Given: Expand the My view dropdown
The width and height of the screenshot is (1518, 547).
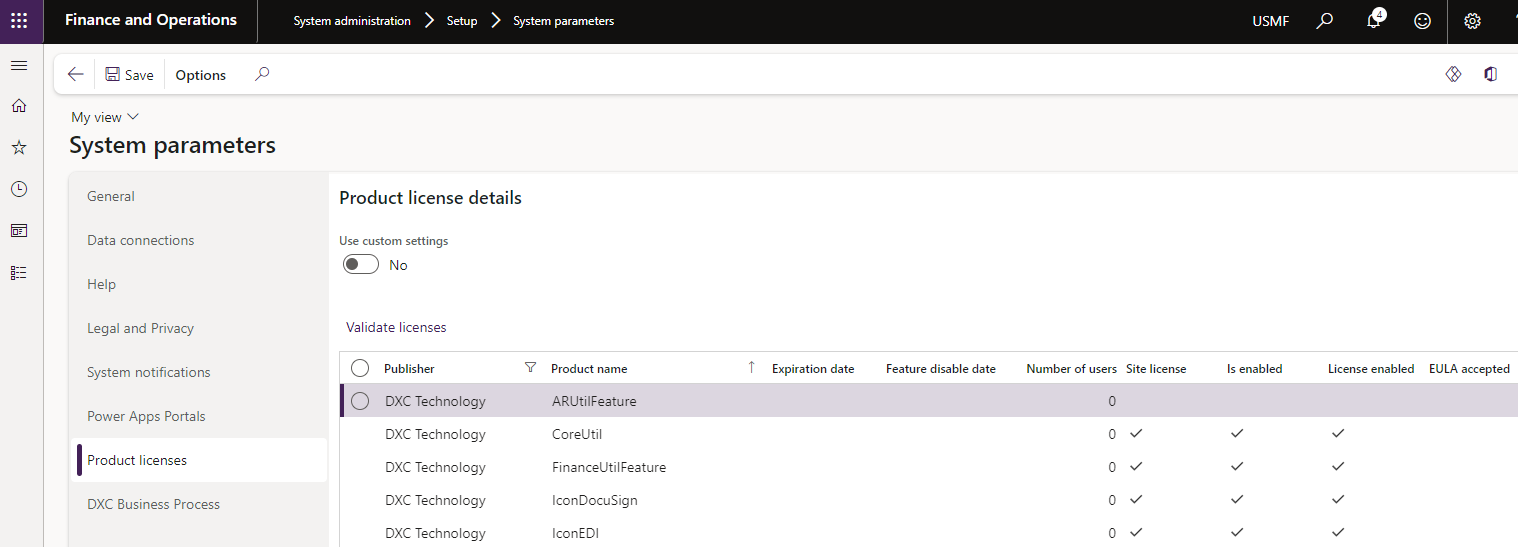Looking at the screenshot, I should click(105, 117).
